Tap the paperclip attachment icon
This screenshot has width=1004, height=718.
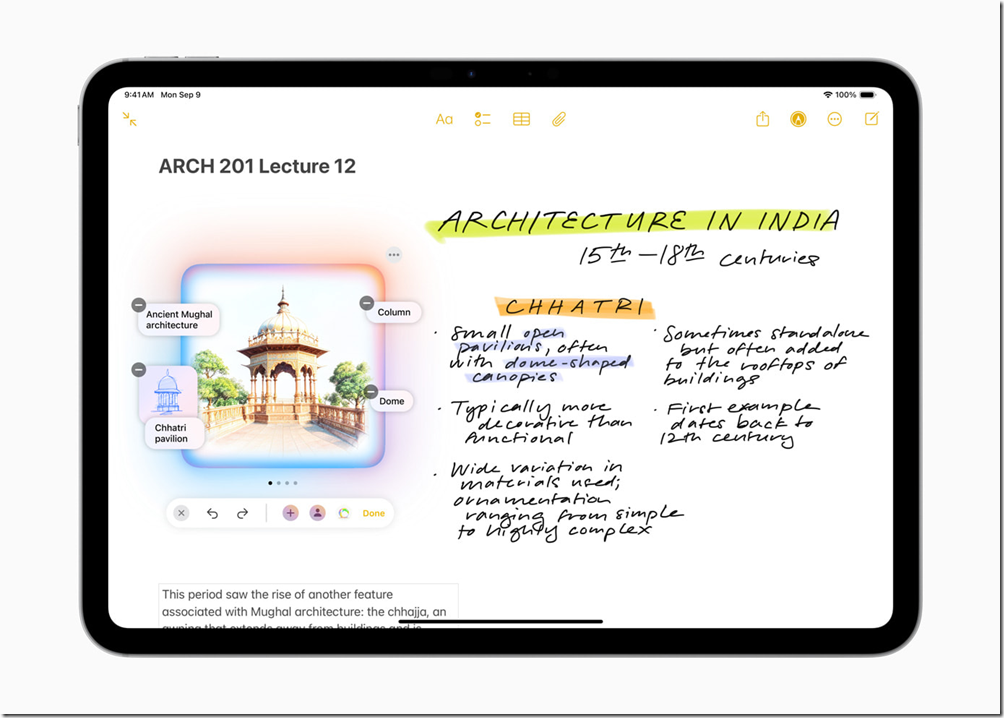click(559, 120)
